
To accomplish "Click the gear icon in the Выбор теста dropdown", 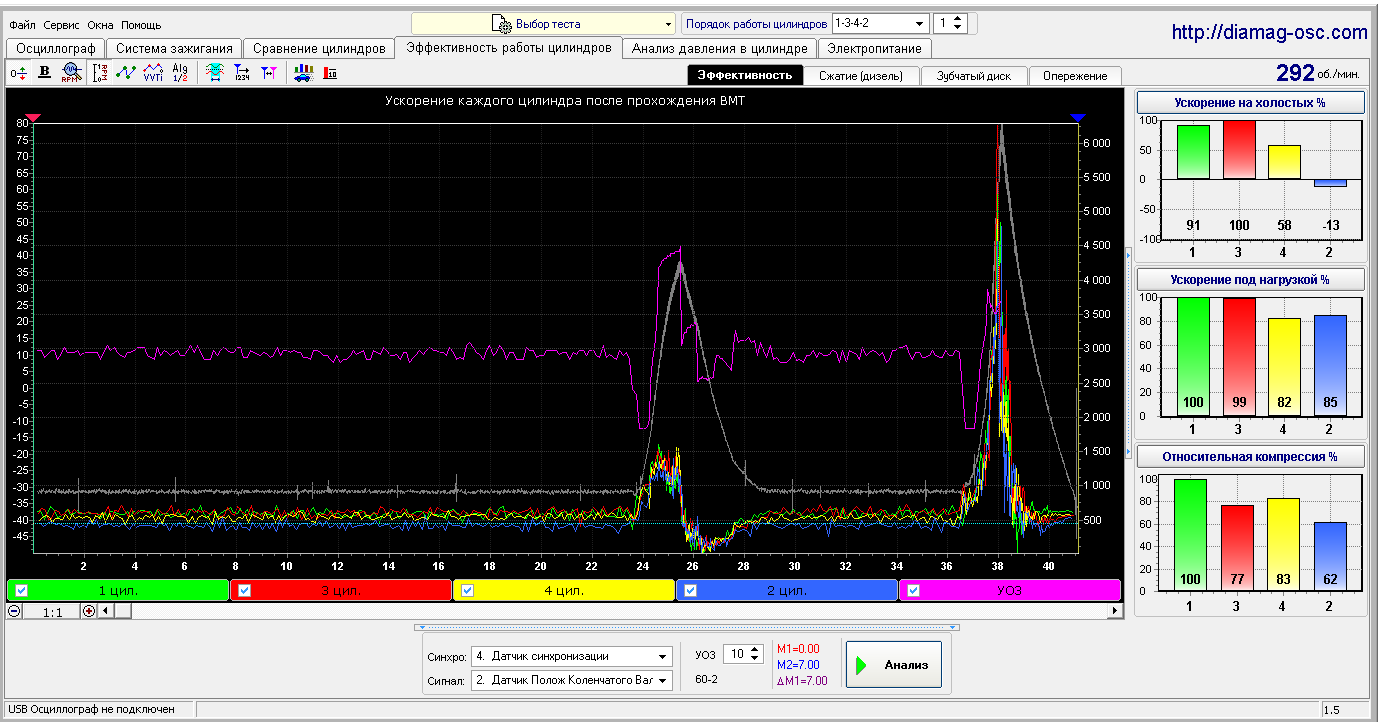I will pos(501,23).
